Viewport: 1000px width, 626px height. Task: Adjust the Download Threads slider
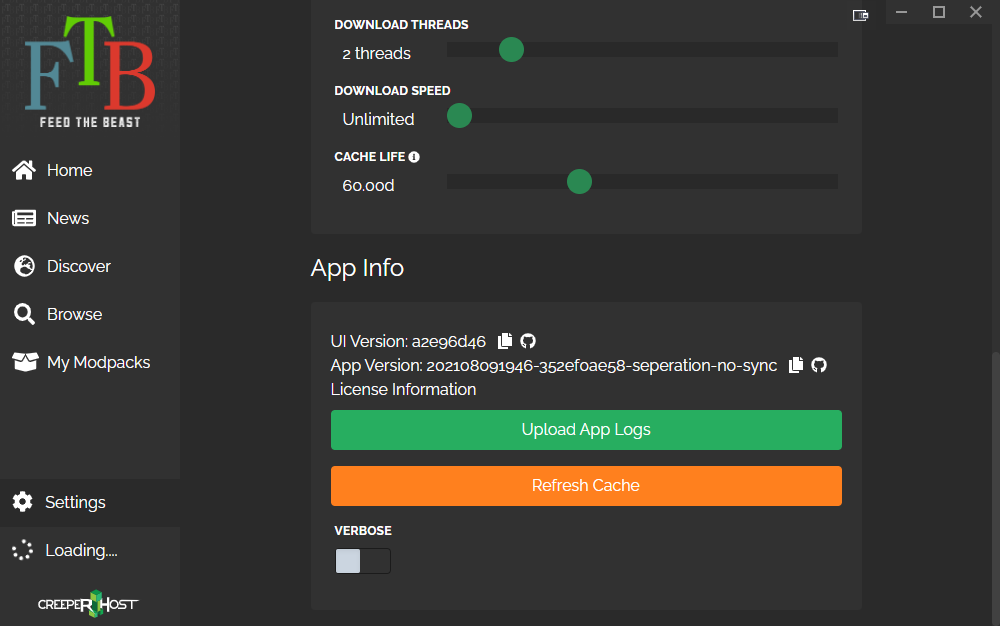coord(511,49)
